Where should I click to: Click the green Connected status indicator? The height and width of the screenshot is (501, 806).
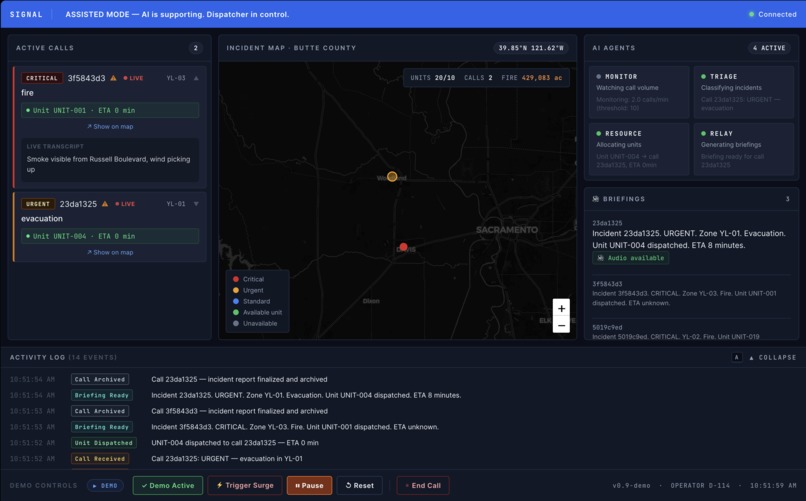[x=773, y=14]
